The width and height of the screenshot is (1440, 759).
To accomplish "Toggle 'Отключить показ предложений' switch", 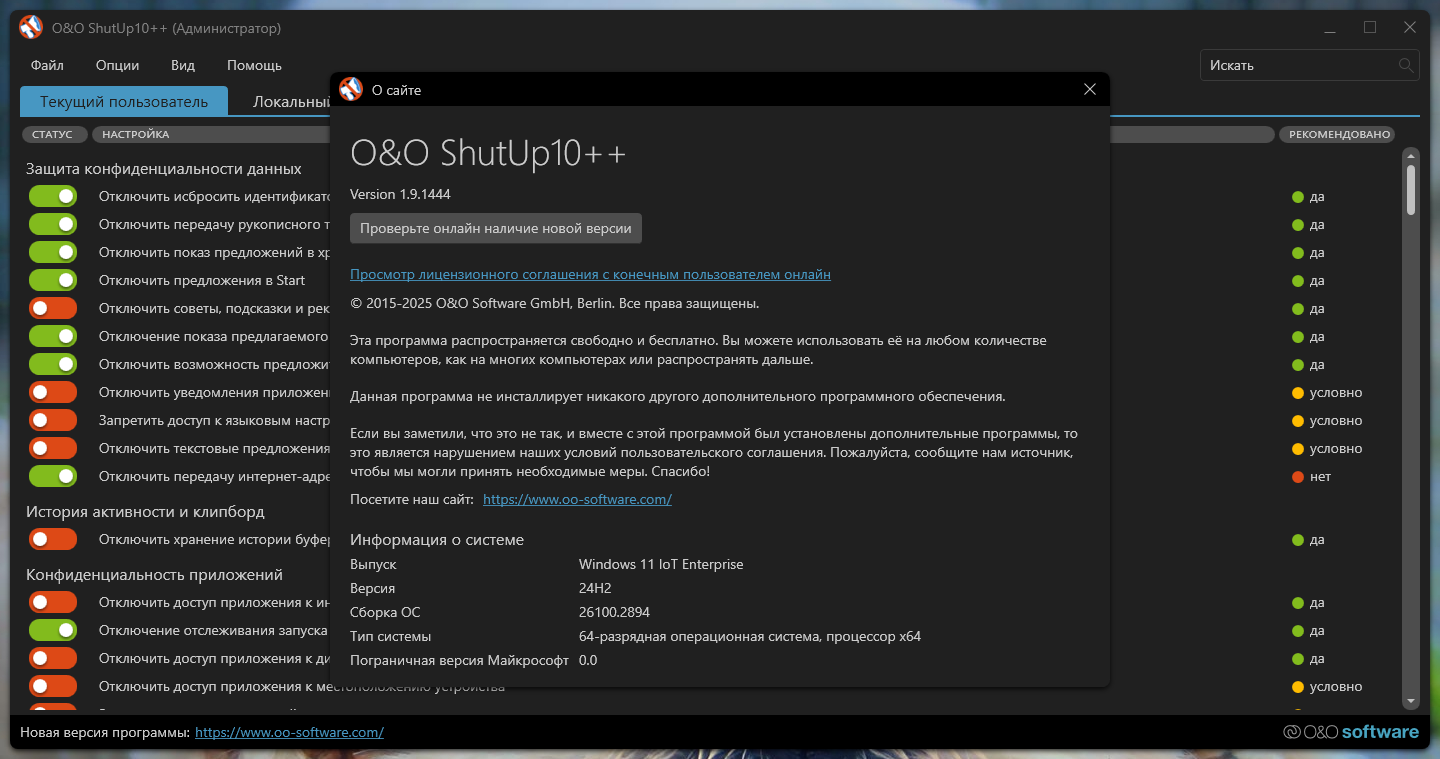I will (x=53, y=252).
